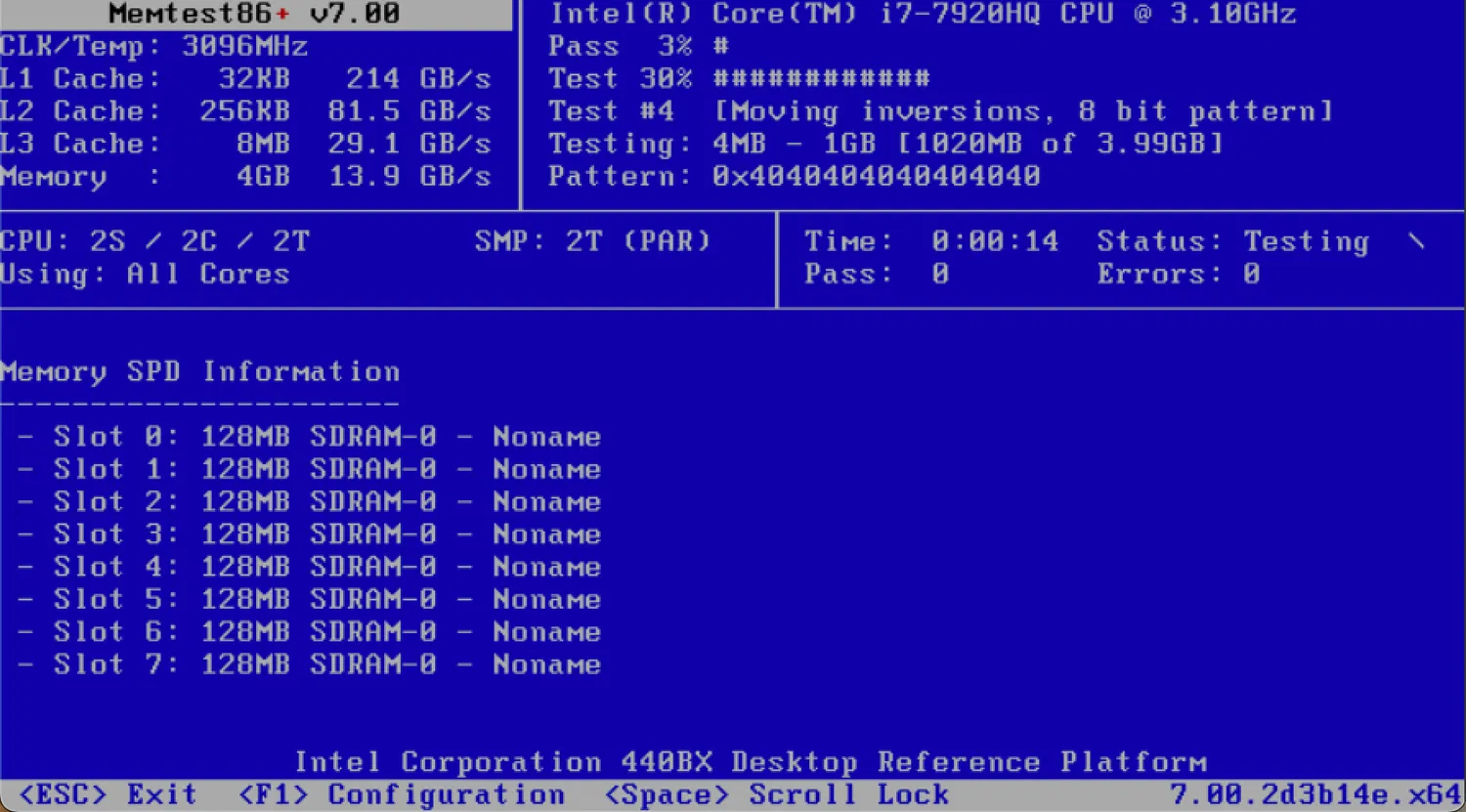Select the Slot 2 SDRAM row
The width and height of the screenshot is (1466, 812).
(309, 502)
